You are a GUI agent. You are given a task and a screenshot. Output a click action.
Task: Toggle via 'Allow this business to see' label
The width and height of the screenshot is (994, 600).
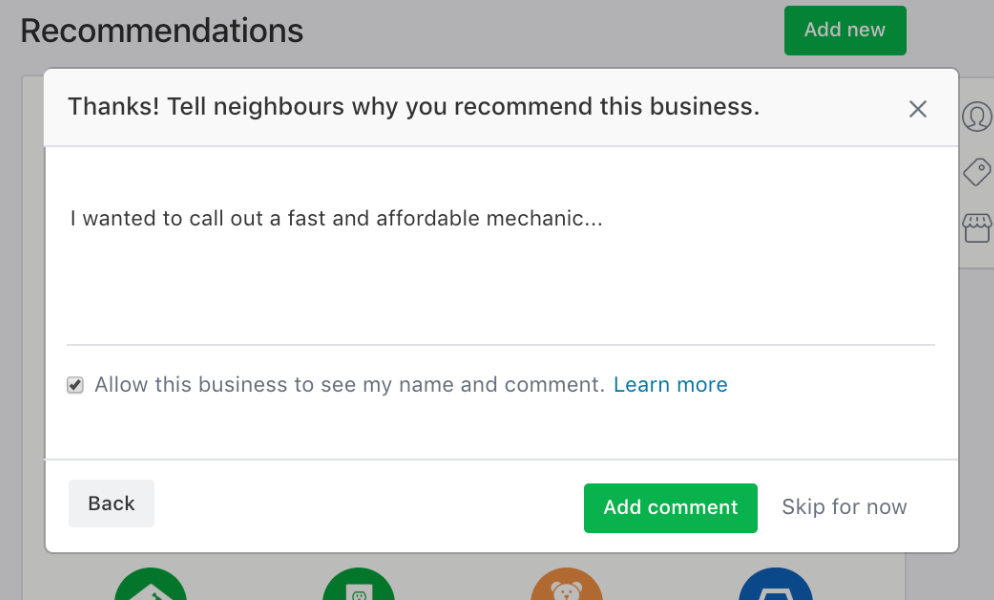(349, 384)
